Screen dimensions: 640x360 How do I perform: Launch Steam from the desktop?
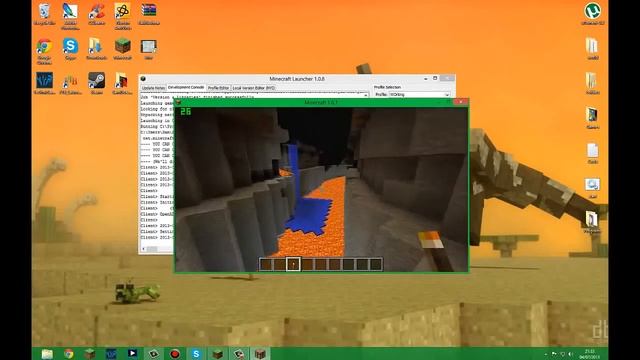(x=96, y=83)
